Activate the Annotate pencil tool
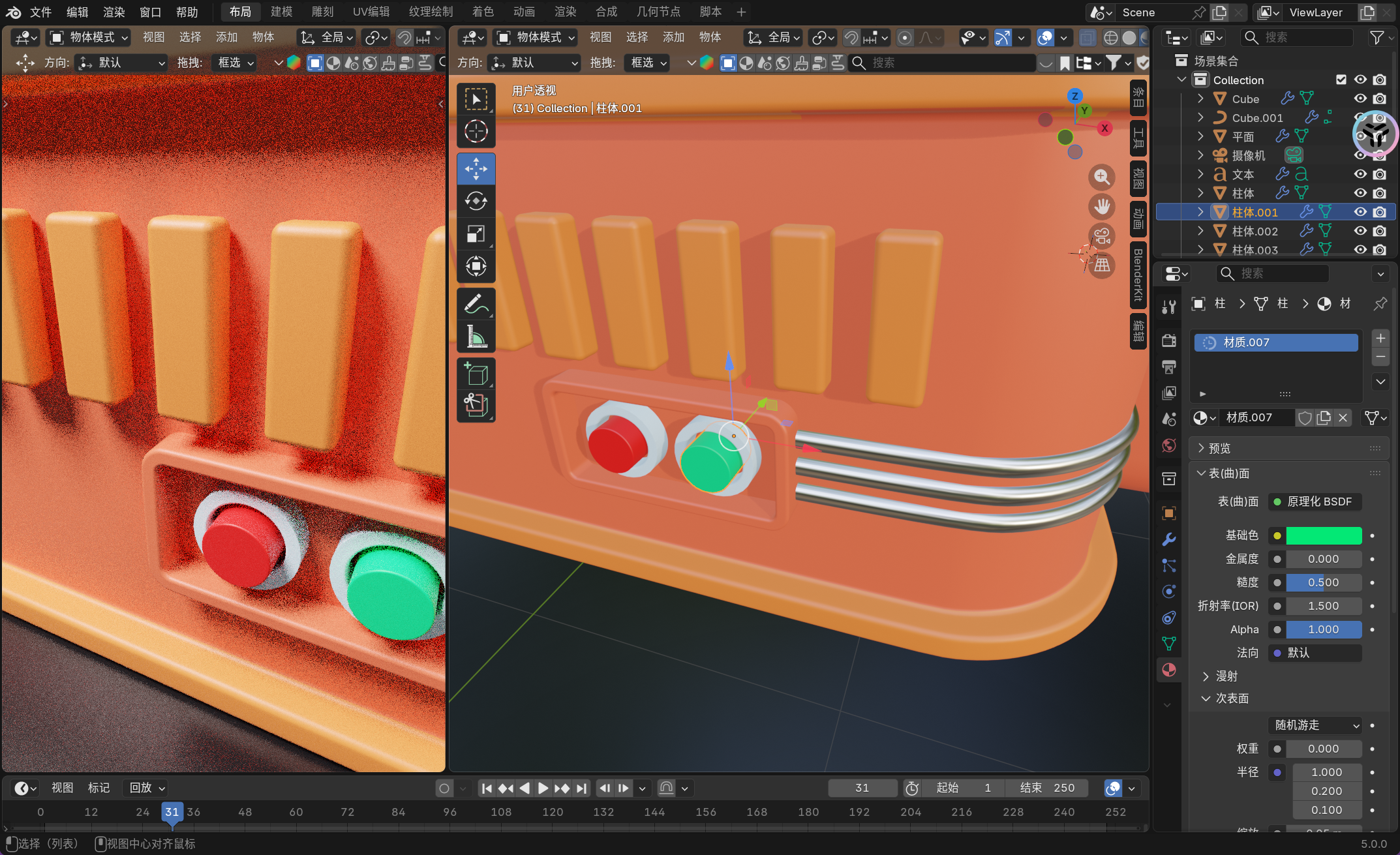Viewport: 1400px width, 855px height. (x=476, y=304)
